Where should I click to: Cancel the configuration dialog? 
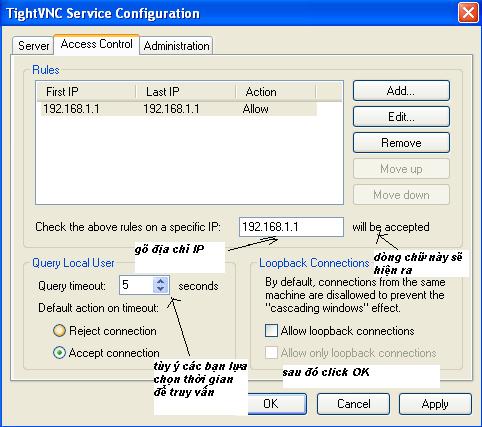pyautogui.click(x=353, y=404)
